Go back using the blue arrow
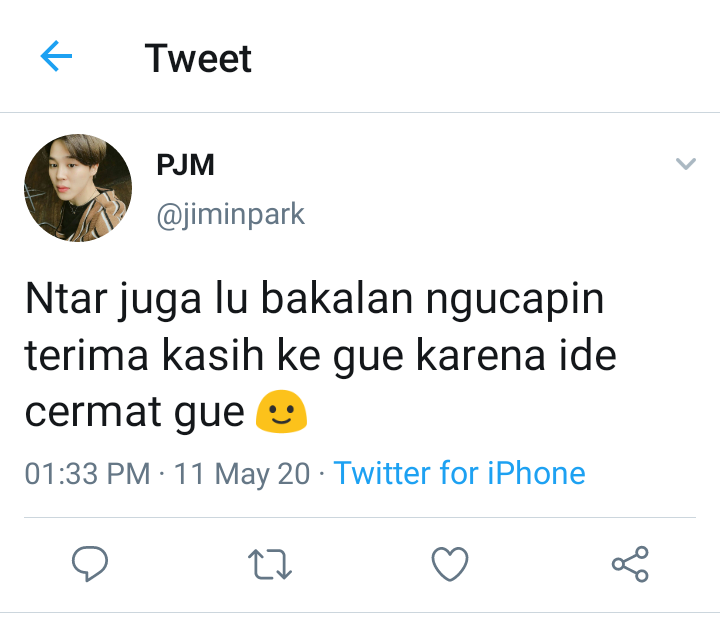This screenshot has width=720, height=625. coord(56,56)
